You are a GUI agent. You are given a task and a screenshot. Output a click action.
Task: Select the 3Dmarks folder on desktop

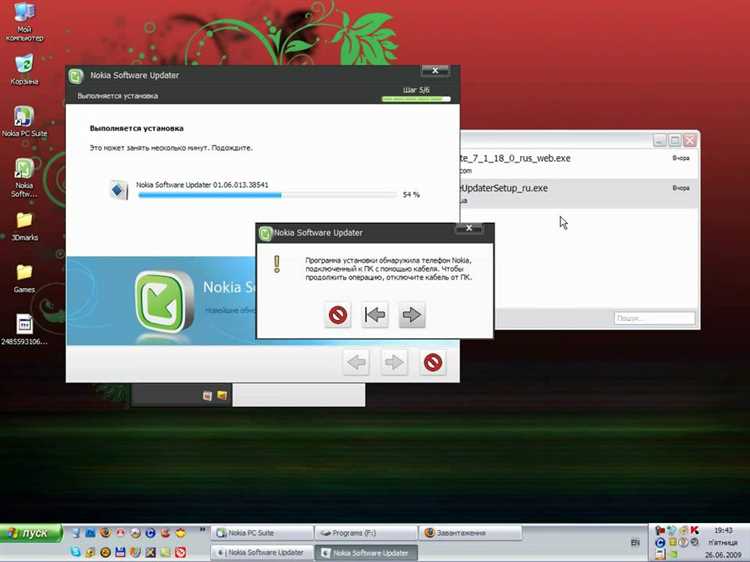pos(24,226)
